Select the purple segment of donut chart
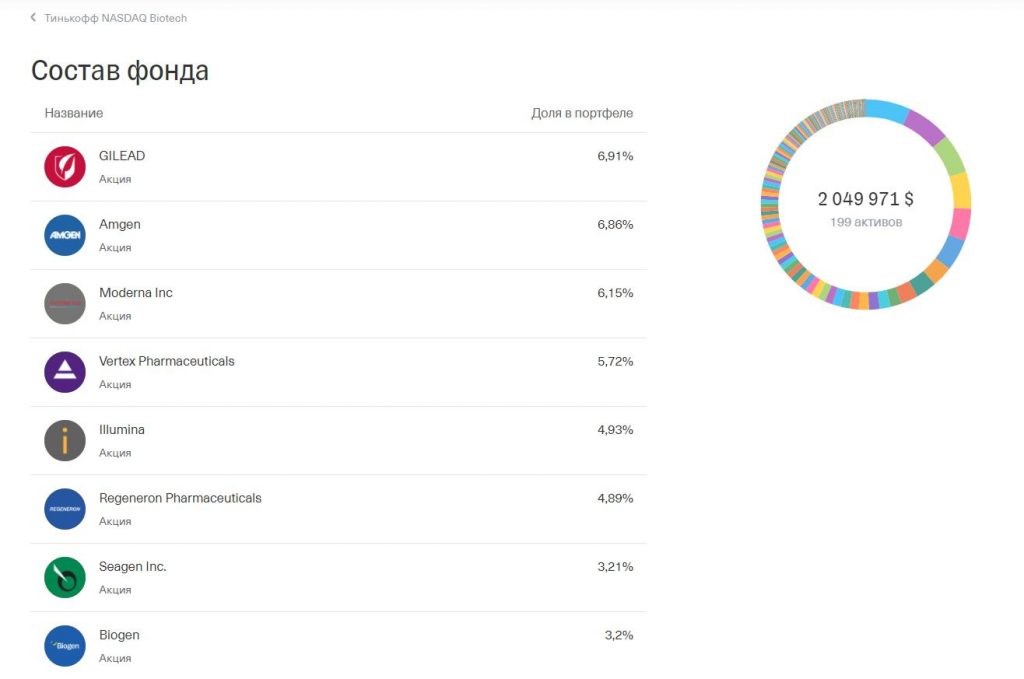 (923, 127)
